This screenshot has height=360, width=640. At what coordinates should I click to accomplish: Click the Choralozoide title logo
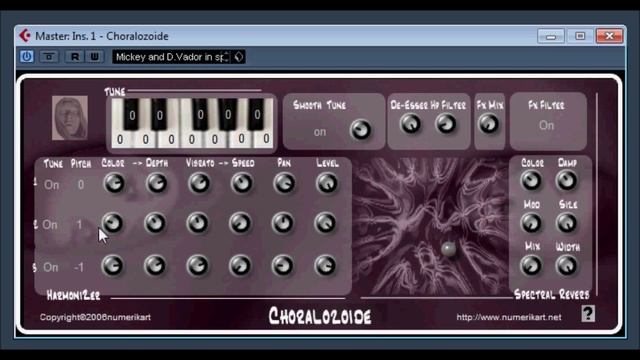(x=320, y=316)
